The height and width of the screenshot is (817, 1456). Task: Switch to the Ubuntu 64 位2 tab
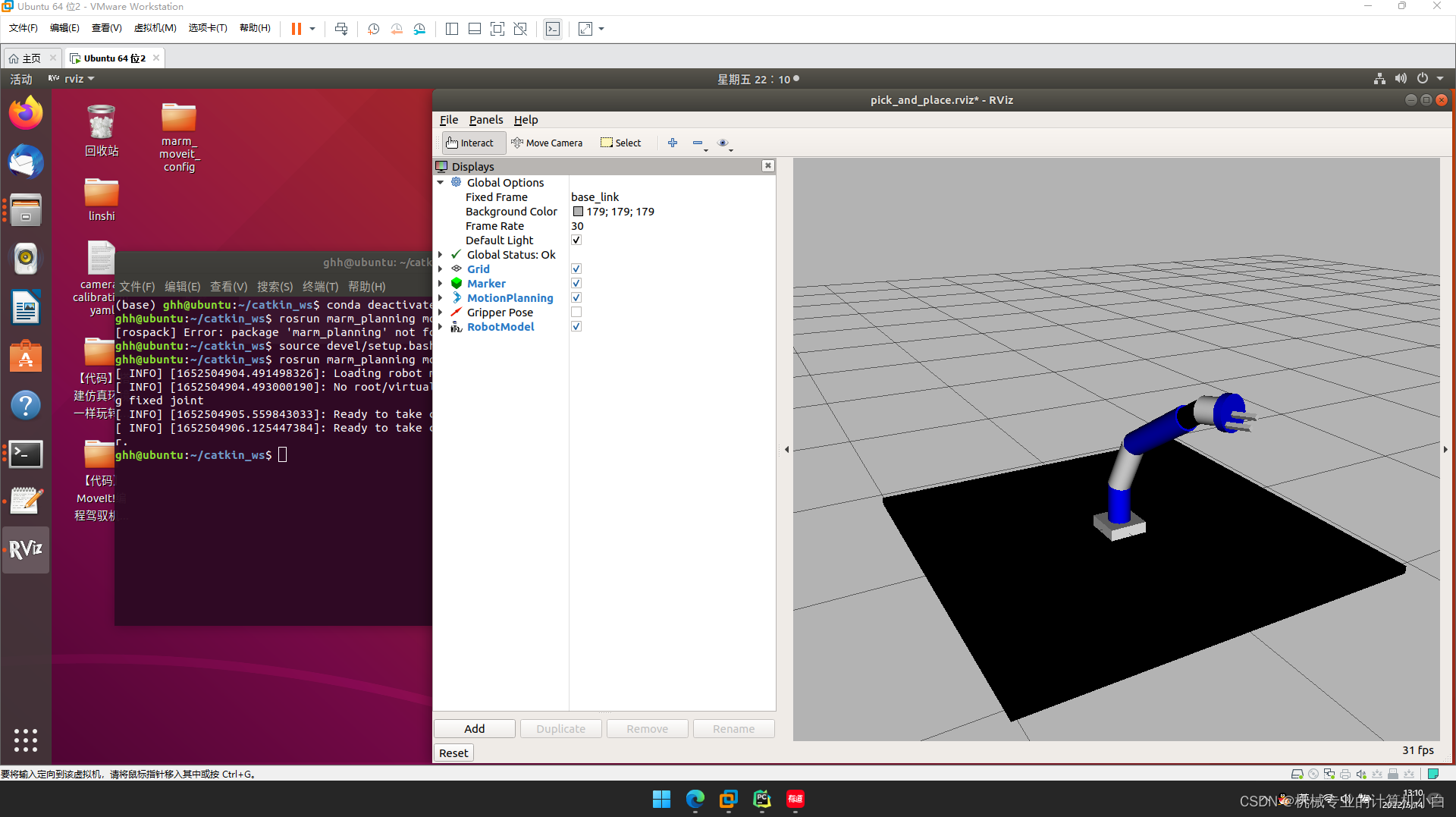(112, 58)
